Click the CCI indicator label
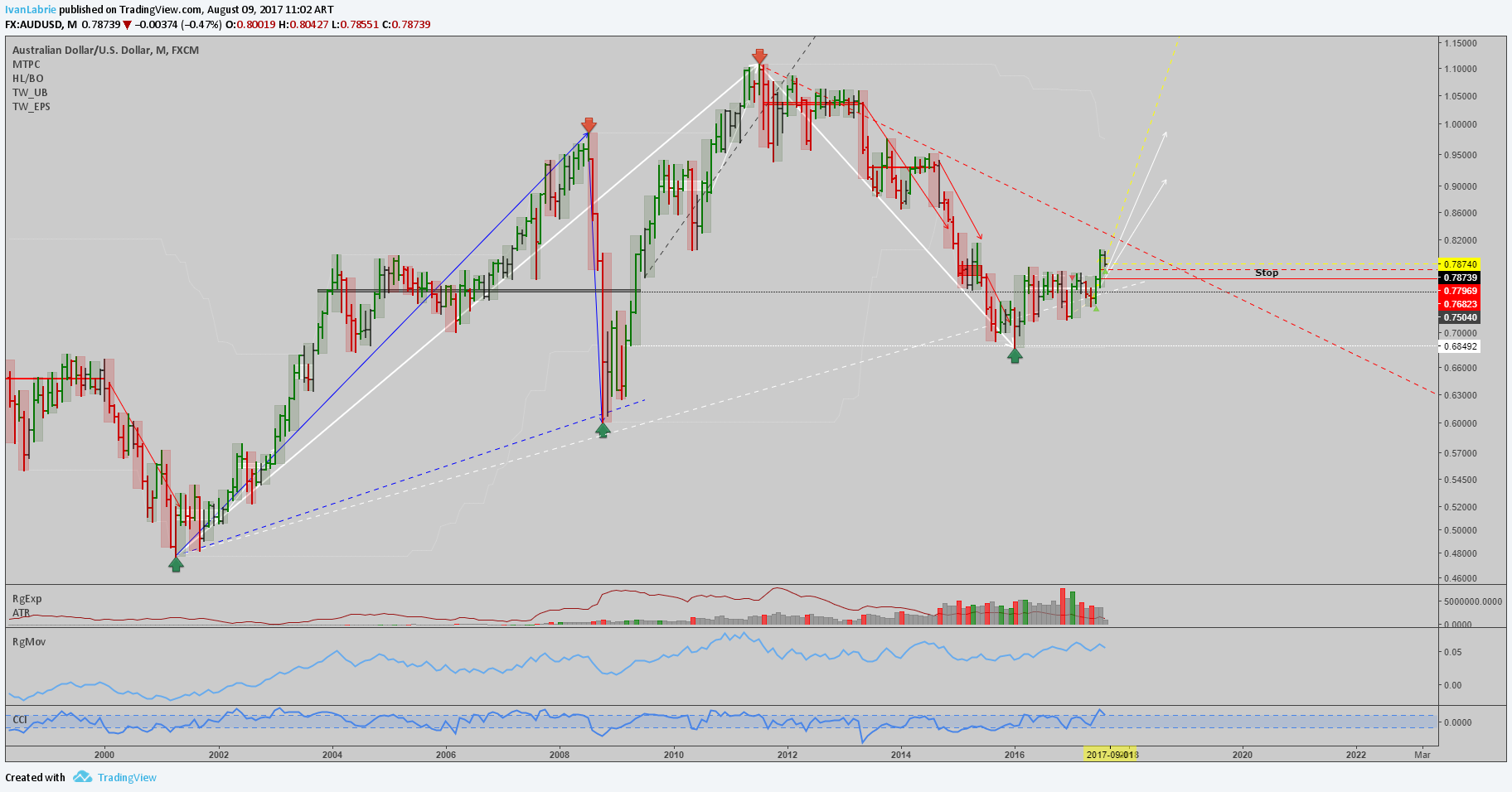The image size is (1512, 792). [x=20, y=719]
